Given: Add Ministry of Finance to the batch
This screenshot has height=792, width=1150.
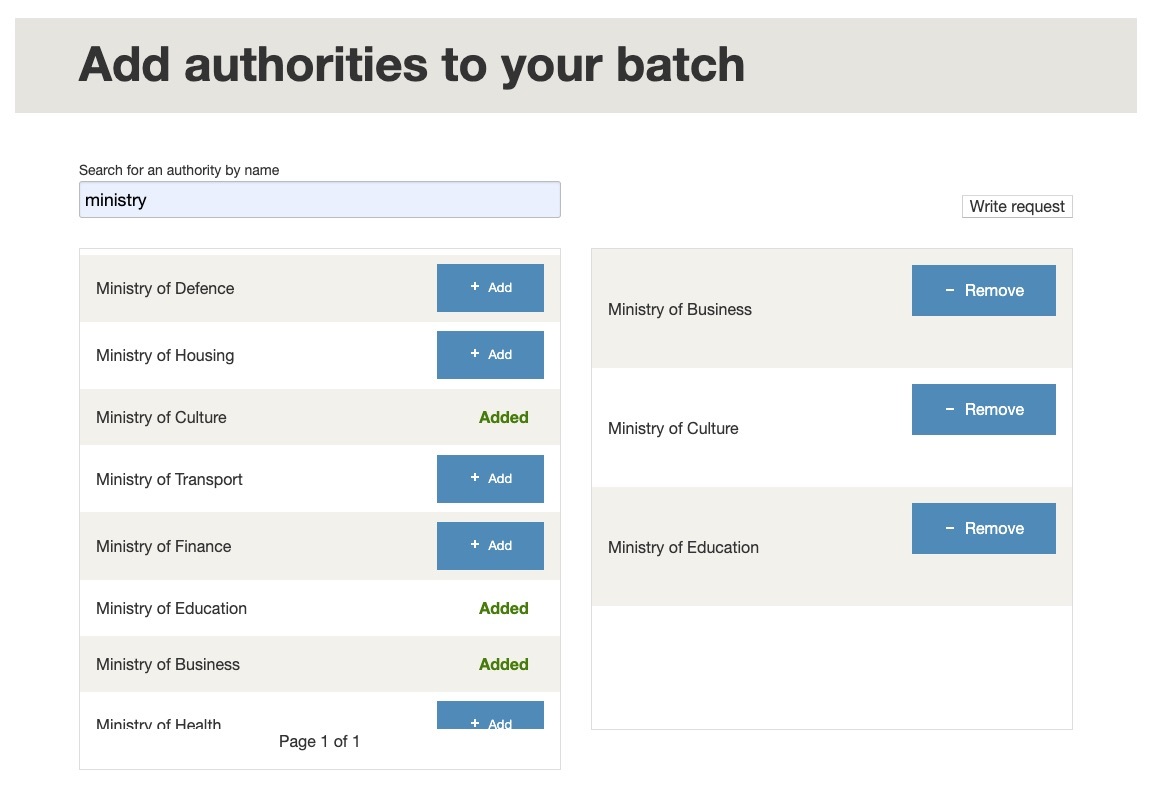Looking at the screenshot, I should tap(490, 546).
